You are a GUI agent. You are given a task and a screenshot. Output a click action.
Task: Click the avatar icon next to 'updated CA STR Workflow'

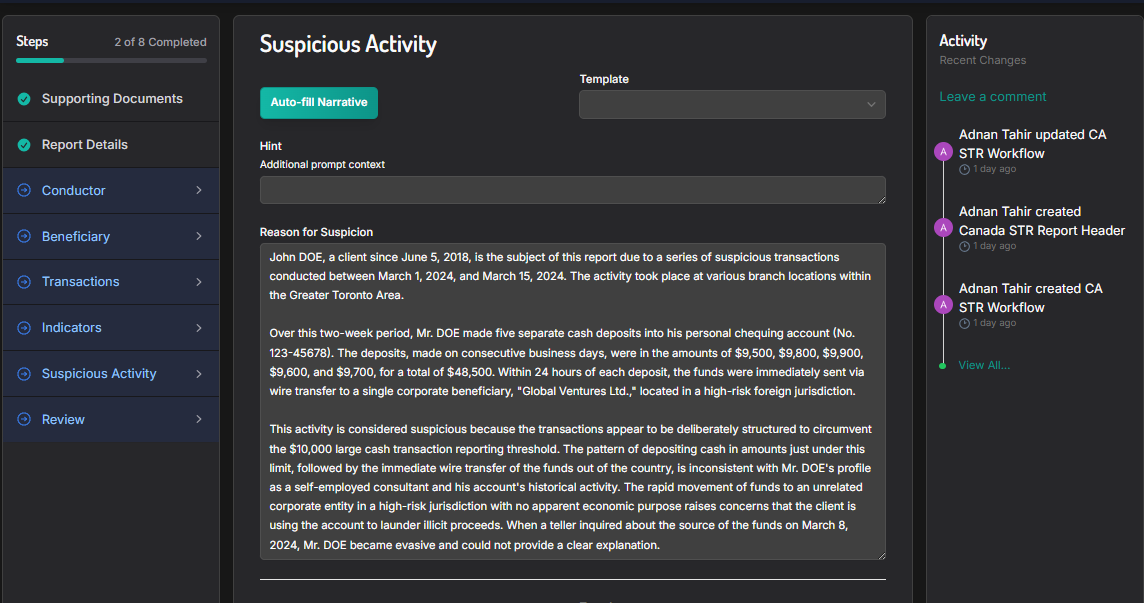[x=942, y=152]
